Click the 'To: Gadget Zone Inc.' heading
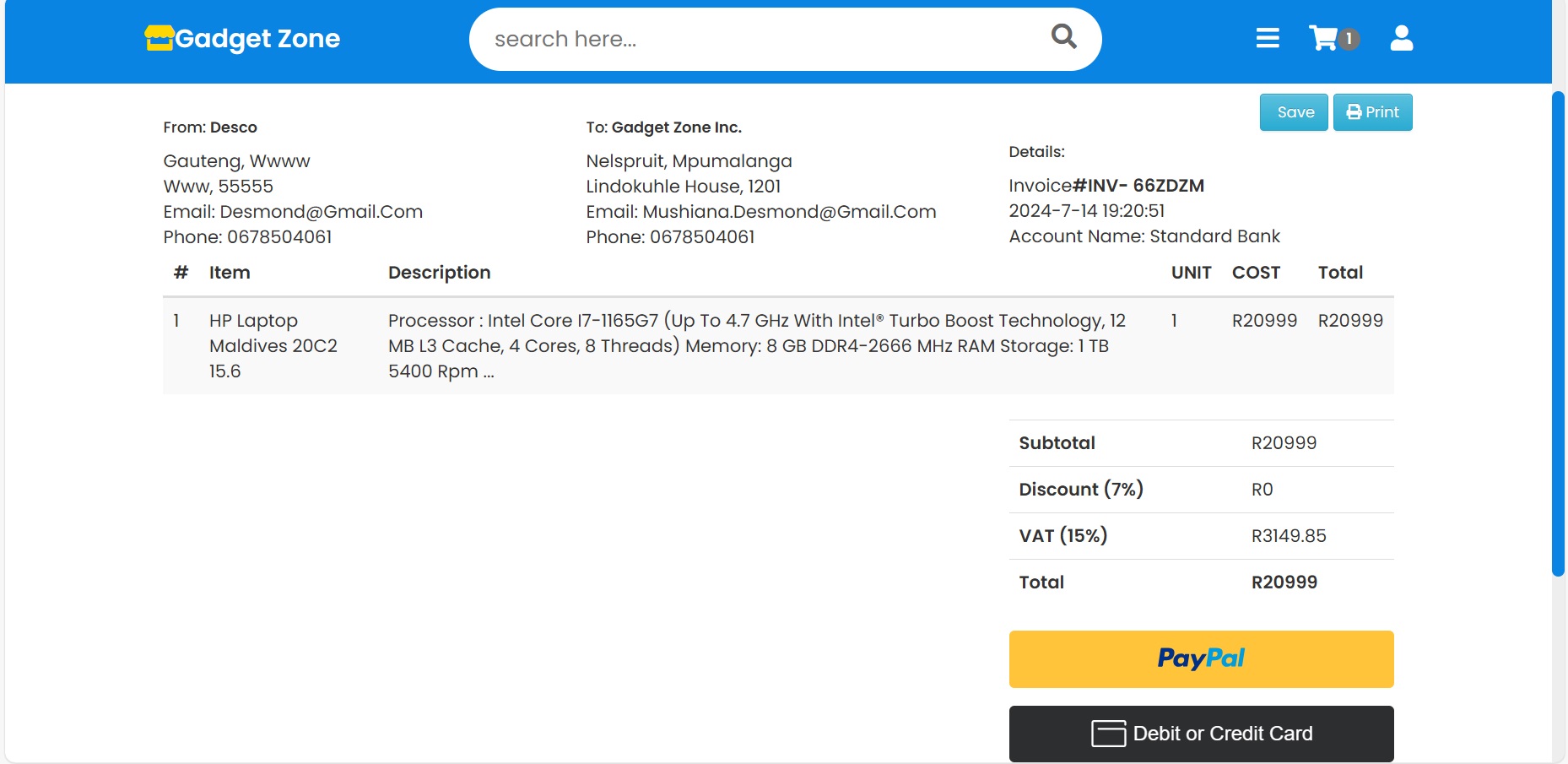Screen dimensions: 1568x764 pos(664,127)
